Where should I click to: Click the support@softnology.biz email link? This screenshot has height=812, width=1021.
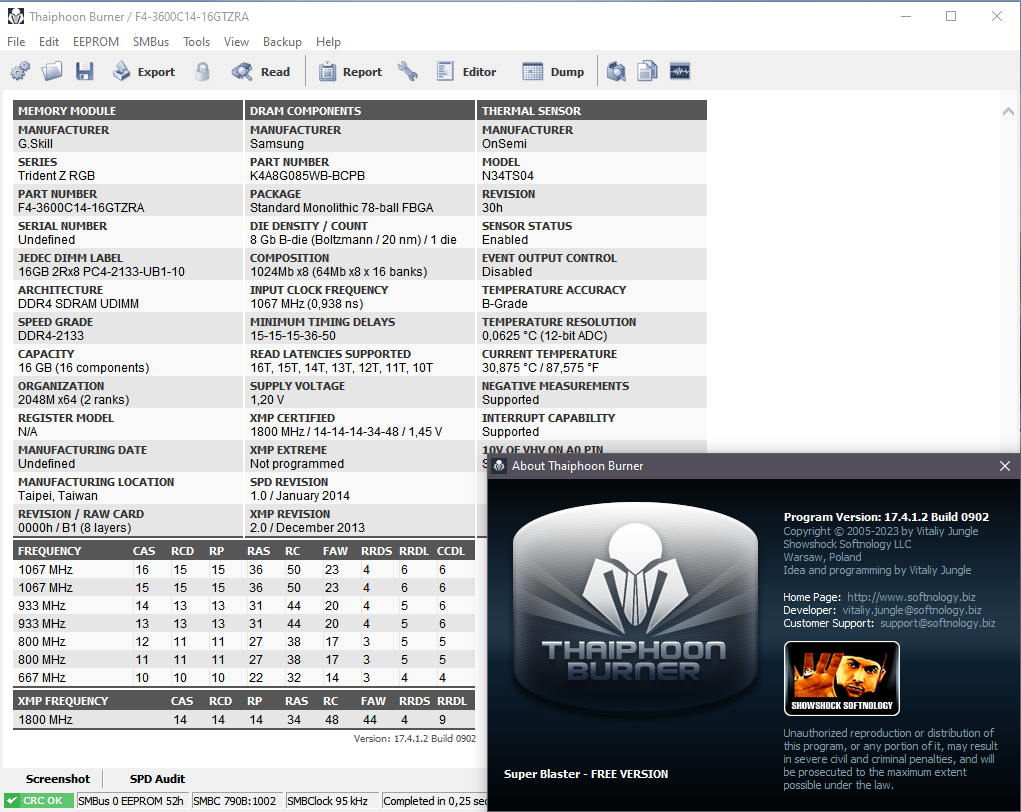point(938,623)
